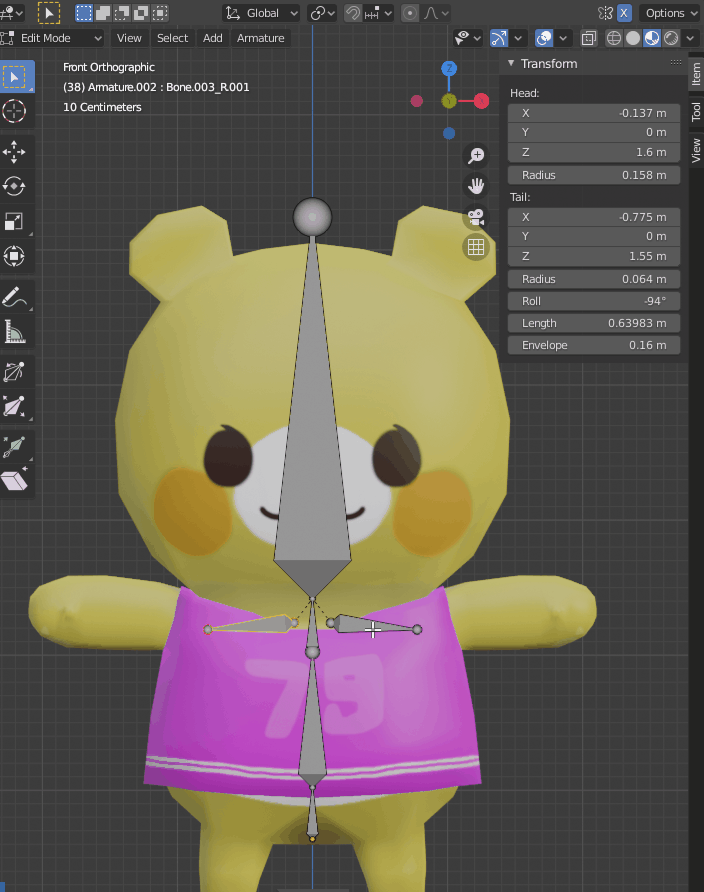The width and height of the screenshot is (704, 892).
Task: Collapse the Transform panel
Action: point(511,63)
